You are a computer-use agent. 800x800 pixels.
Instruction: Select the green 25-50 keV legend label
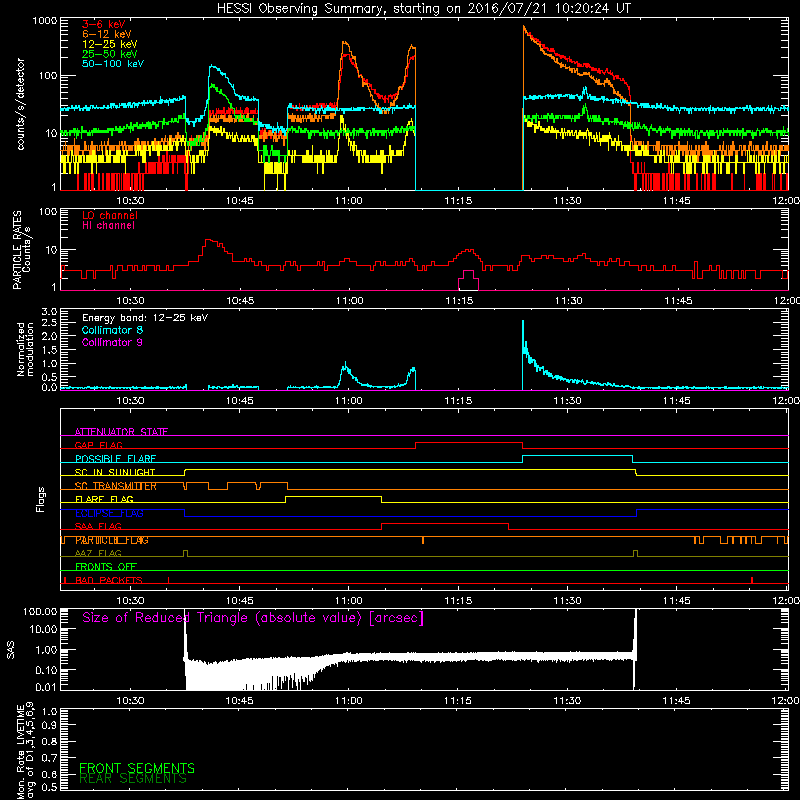coord(110,54)
